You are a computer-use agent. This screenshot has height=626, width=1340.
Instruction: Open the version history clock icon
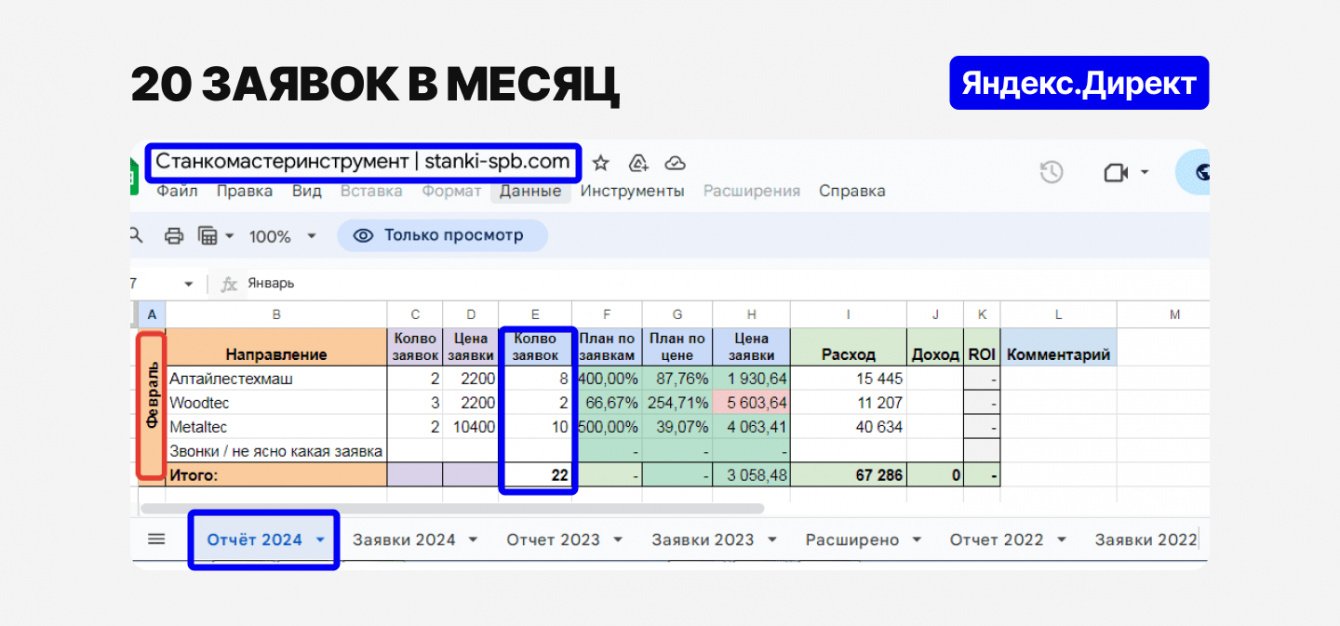[x=1051, y=172]
